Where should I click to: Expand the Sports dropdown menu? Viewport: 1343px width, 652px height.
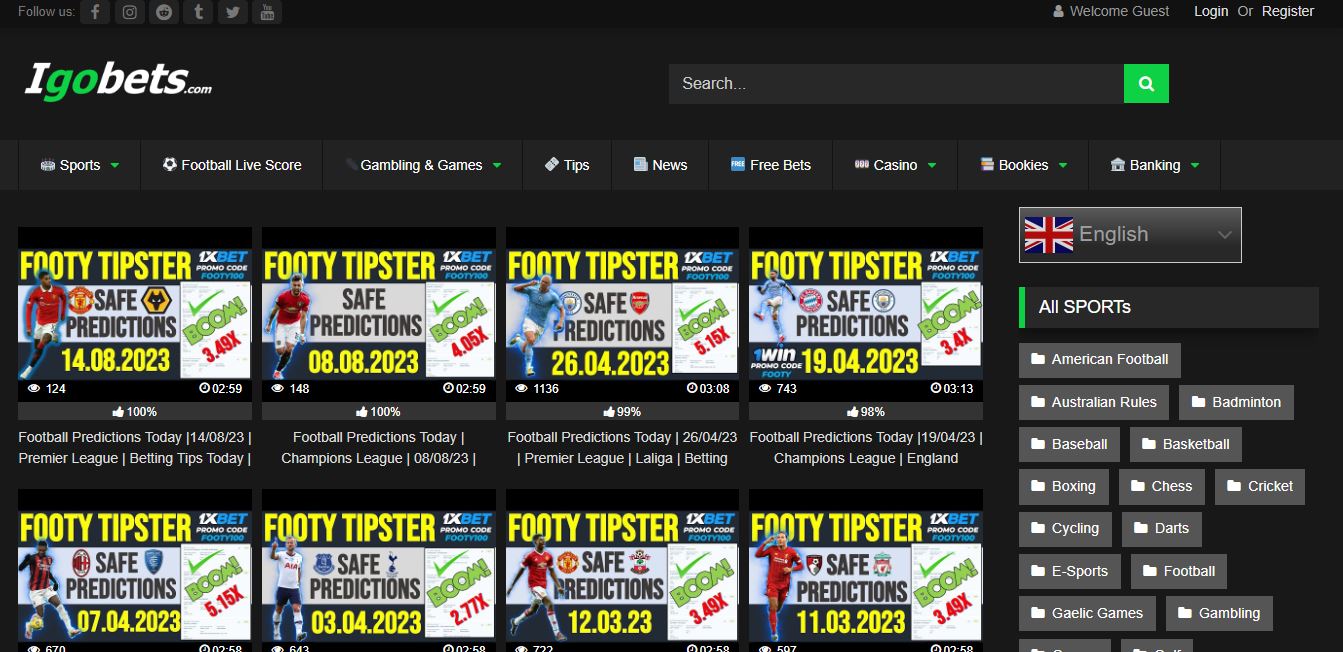point(80,165)
